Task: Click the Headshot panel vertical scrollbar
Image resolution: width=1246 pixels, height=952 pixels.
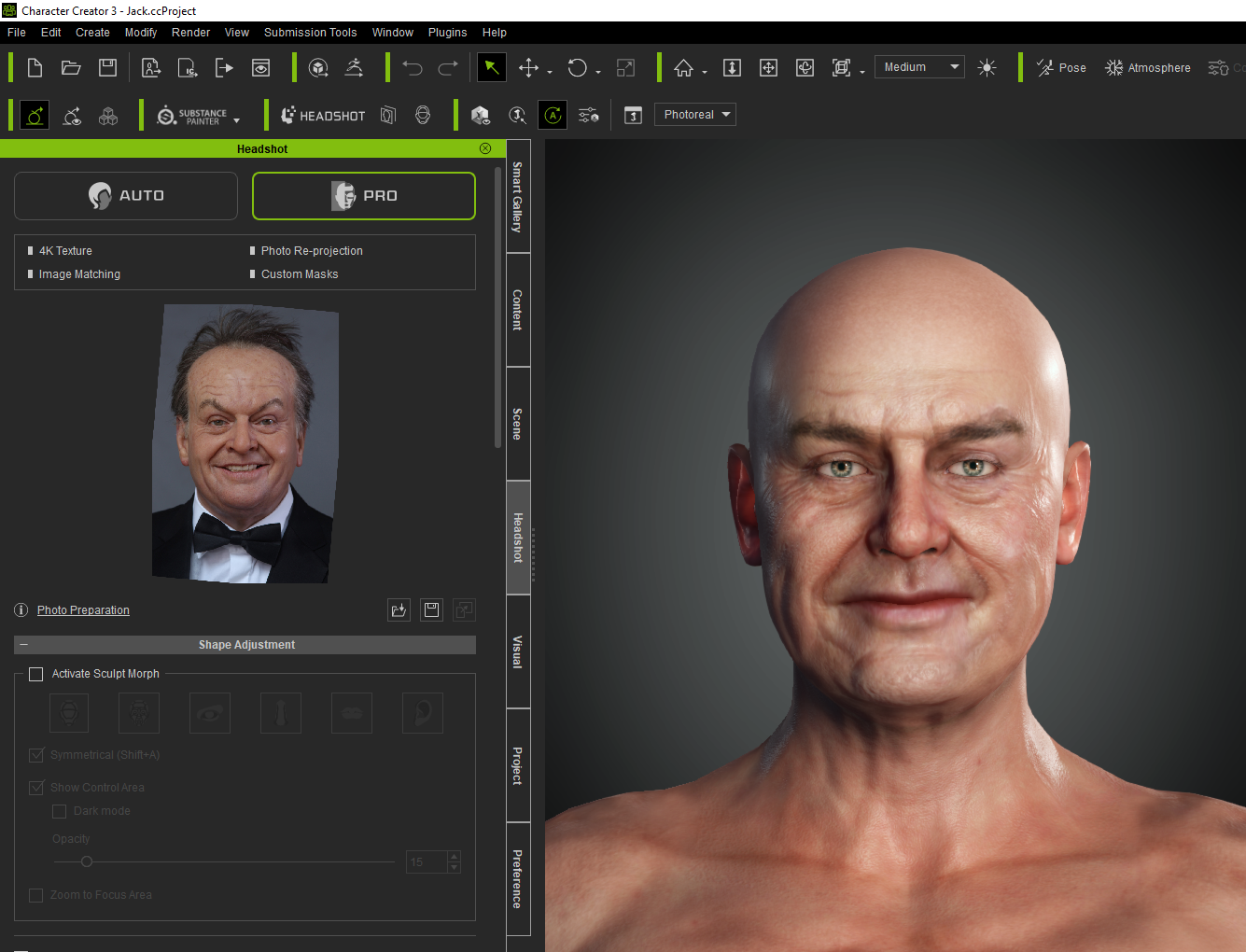Action: [498, 308]
